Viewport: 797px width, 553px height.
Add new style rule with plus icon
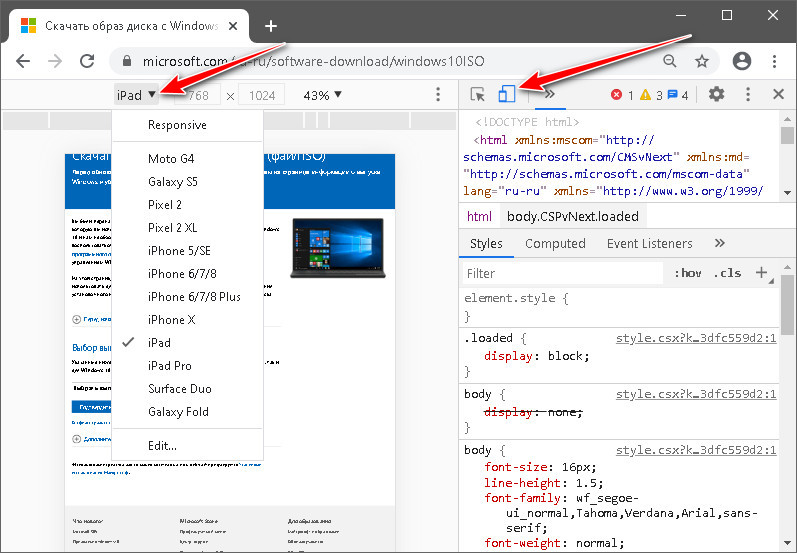(x=761, y=272)
